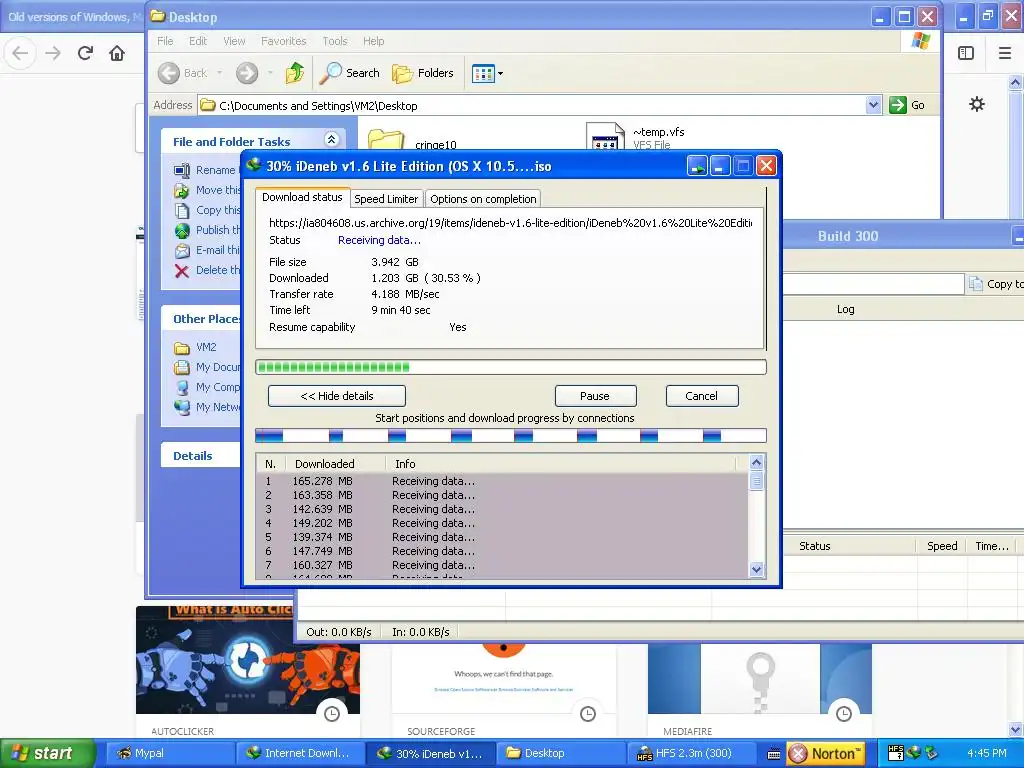Select connection row 3 with 142.639 MB
Viewport: 1024px width, 768px height.
pyautogui.click(x=503, y=509)
